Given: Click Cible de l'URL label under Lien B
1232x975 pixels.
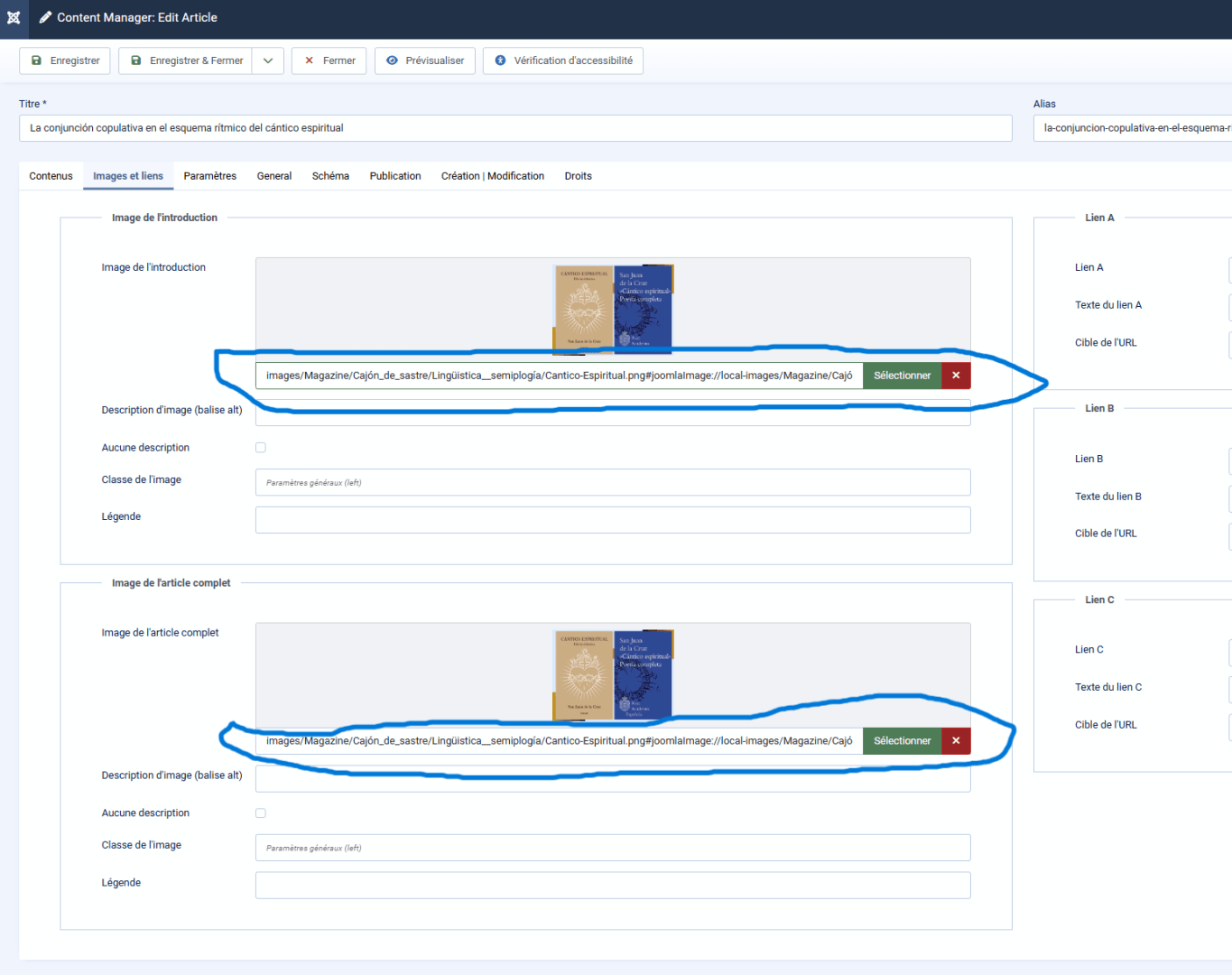Looking at the screenshot, I should click(x=1106, y=534).
